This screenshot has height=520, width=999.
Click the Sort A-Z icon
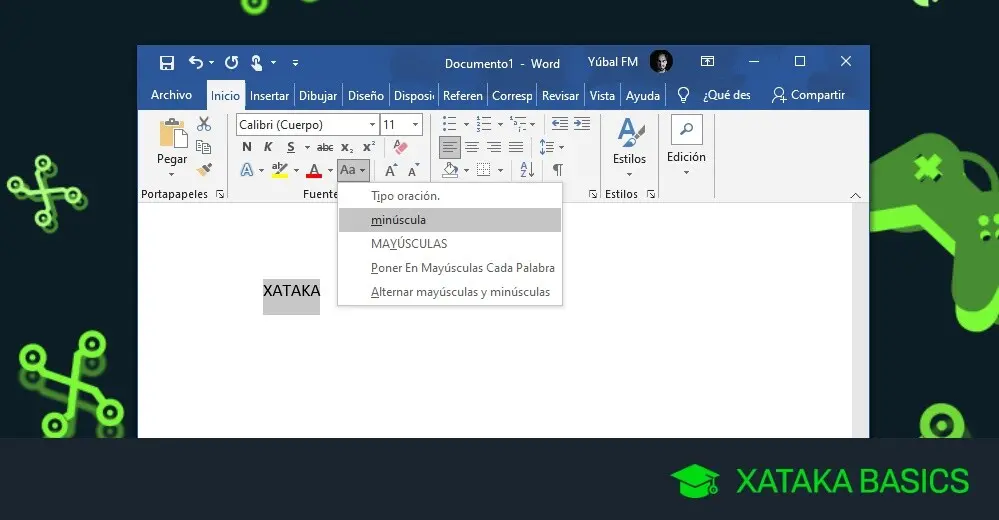point(527,170)
